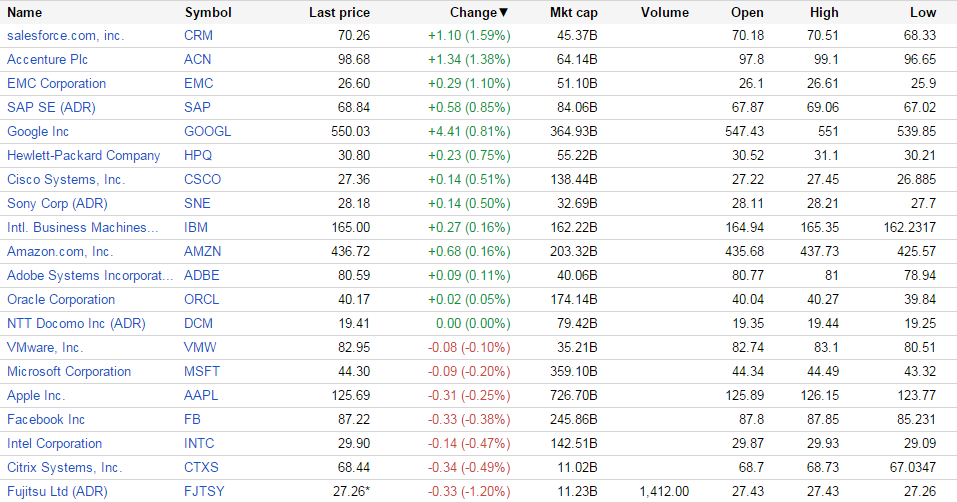
Task: Click the Symbol column header
Action: [208, 13]
